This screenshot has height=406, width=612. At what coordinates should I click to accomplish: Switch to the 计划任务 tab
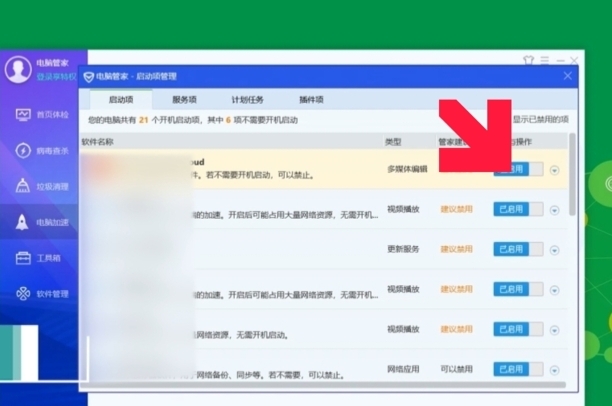(247, 100)
